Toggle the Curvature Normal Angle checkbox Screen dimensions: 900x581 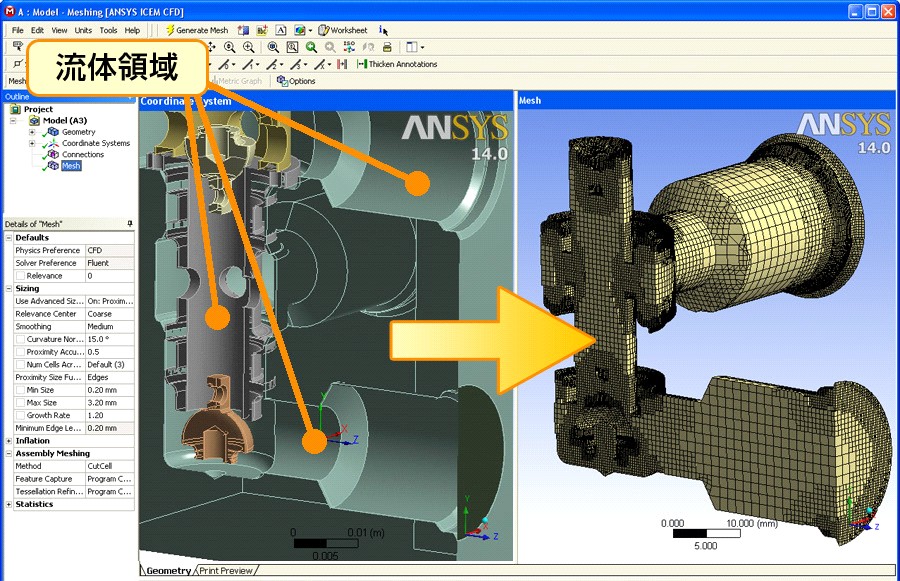21,339
